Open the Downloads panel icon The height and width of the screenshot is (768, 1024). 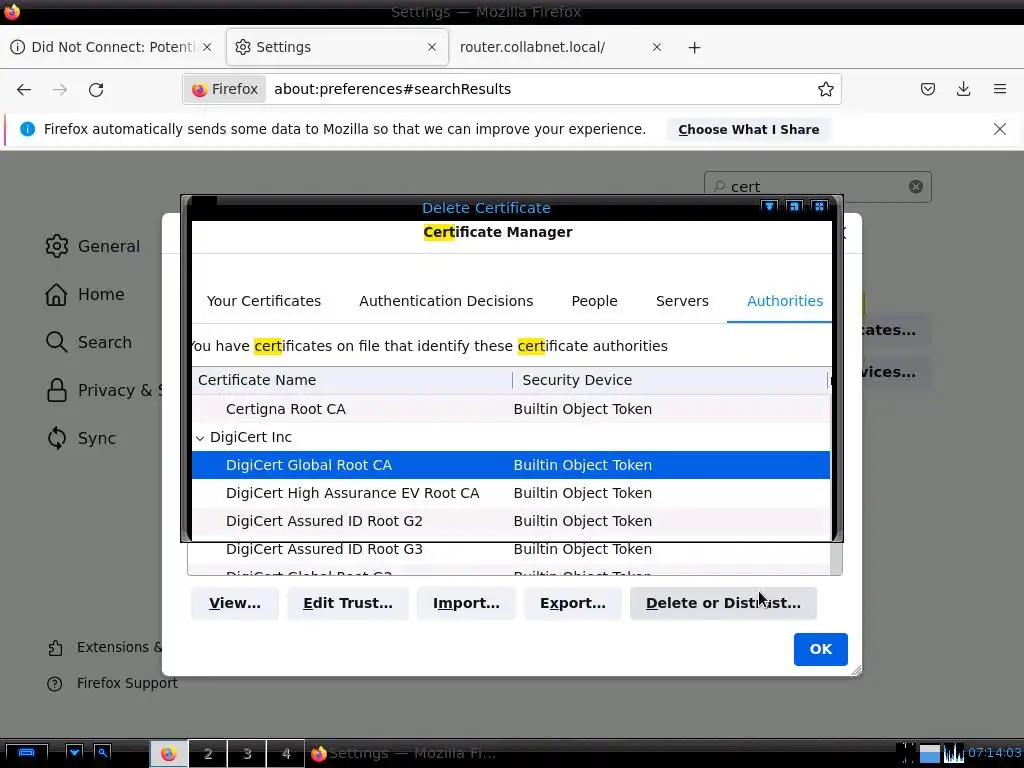(x=963, y=89)
